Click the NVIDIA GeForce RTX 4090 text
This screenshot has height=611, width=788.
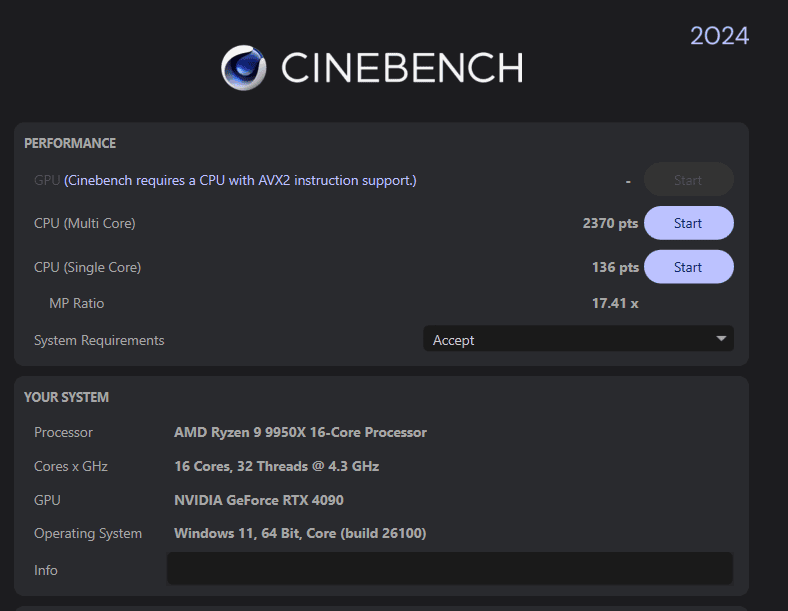click(259, 500)
